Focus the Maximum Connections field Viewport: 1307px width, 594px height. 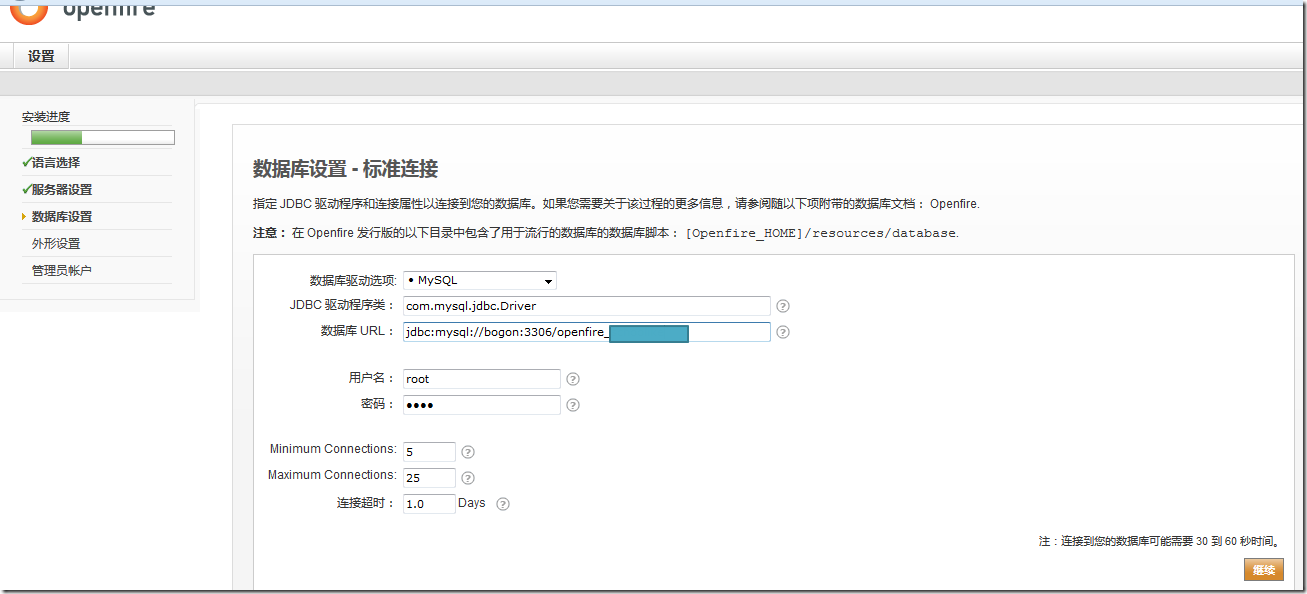pyautogui.click(x=429, y=478)
